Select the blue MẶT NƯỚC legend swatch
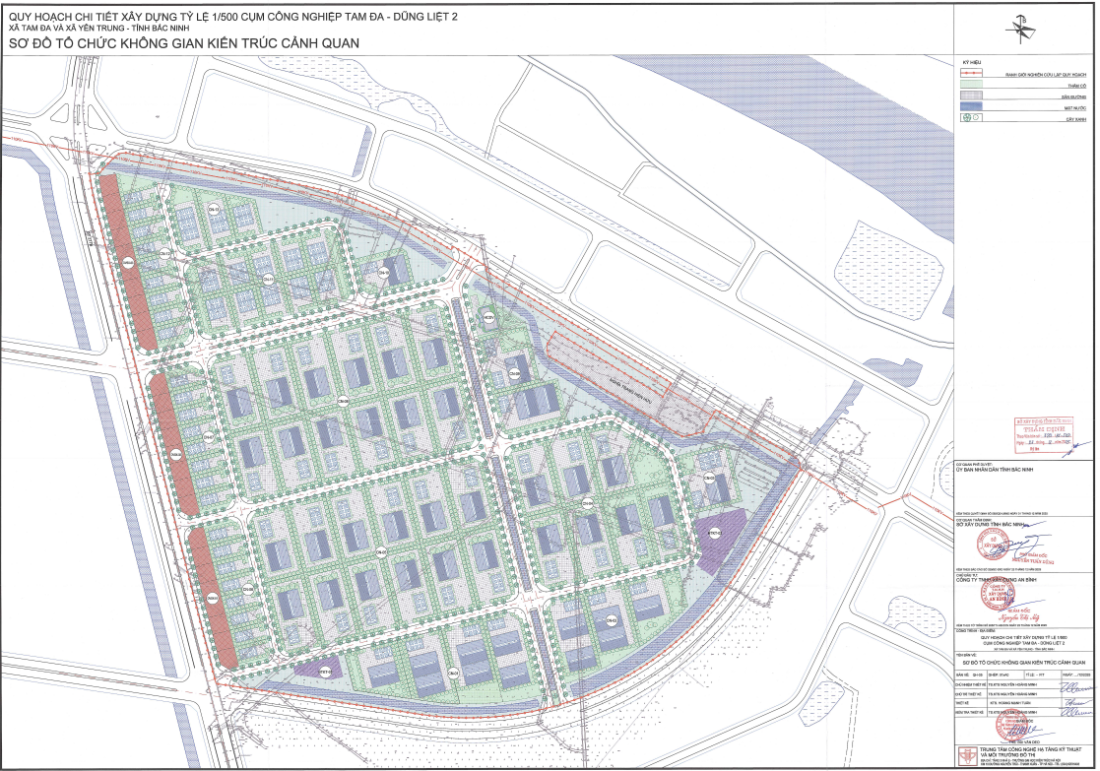The height and width of the screenshot is (771, 1100). click(x=972, y=106)
